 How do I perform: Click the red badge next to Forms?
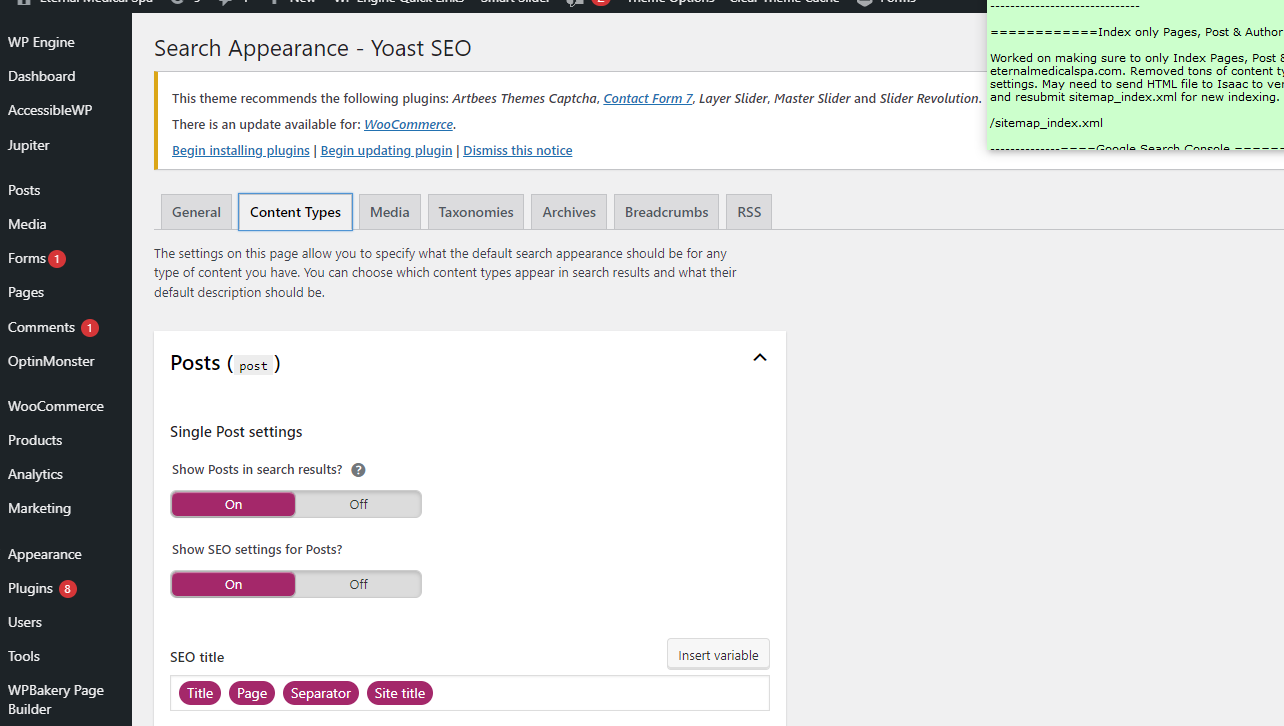57,259
